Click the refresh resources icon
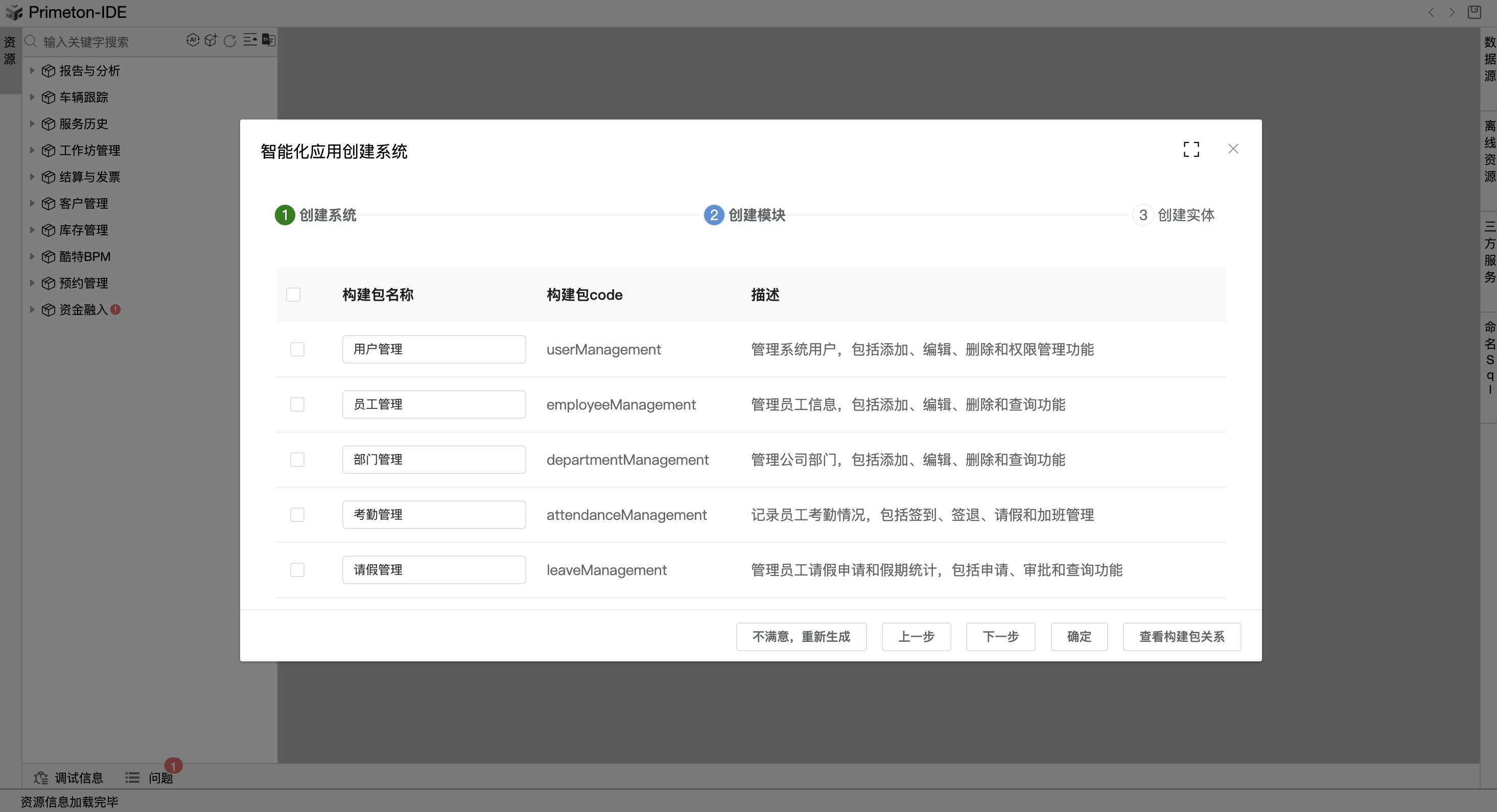 (x=230, y=41)
